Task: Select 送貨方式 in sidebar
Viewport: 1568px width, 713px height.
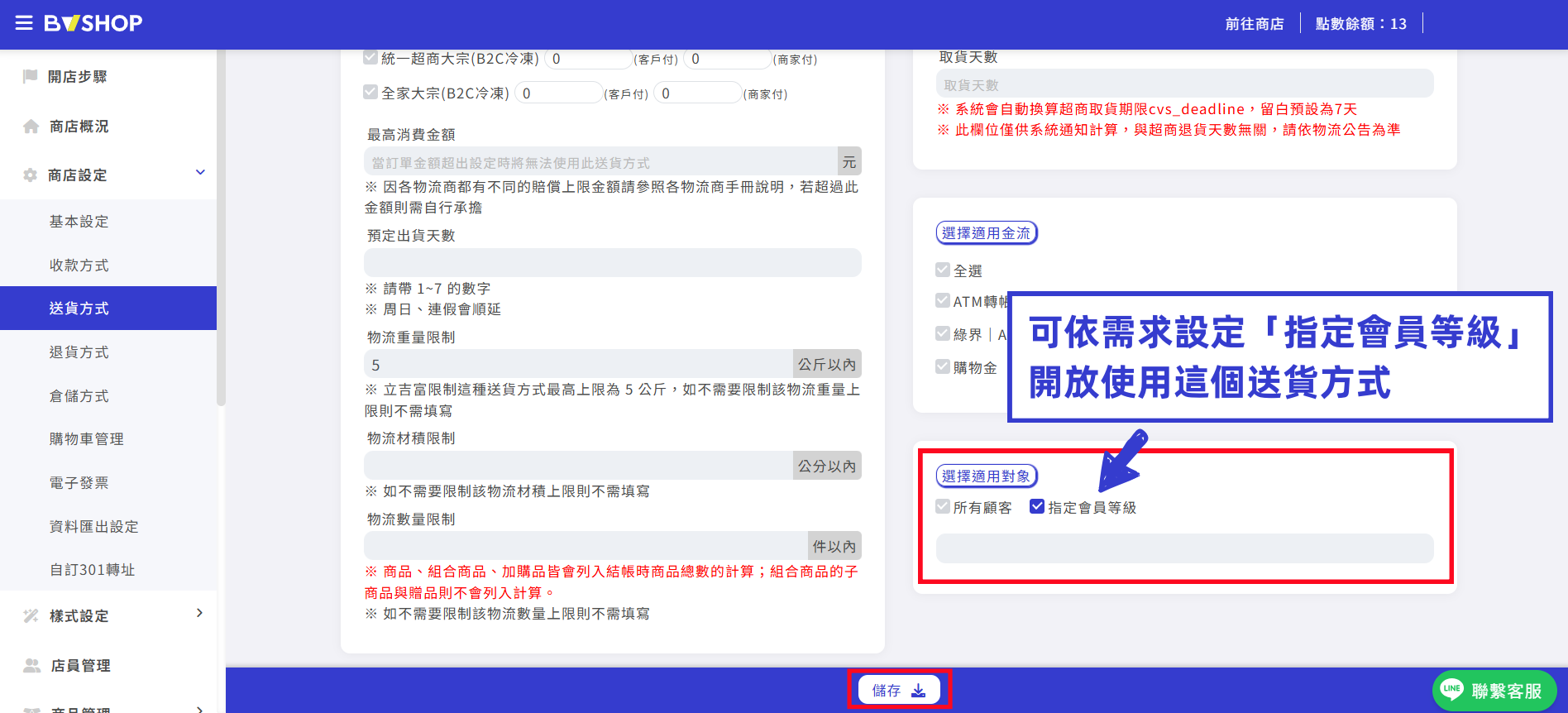Action: tap(108, 308)
